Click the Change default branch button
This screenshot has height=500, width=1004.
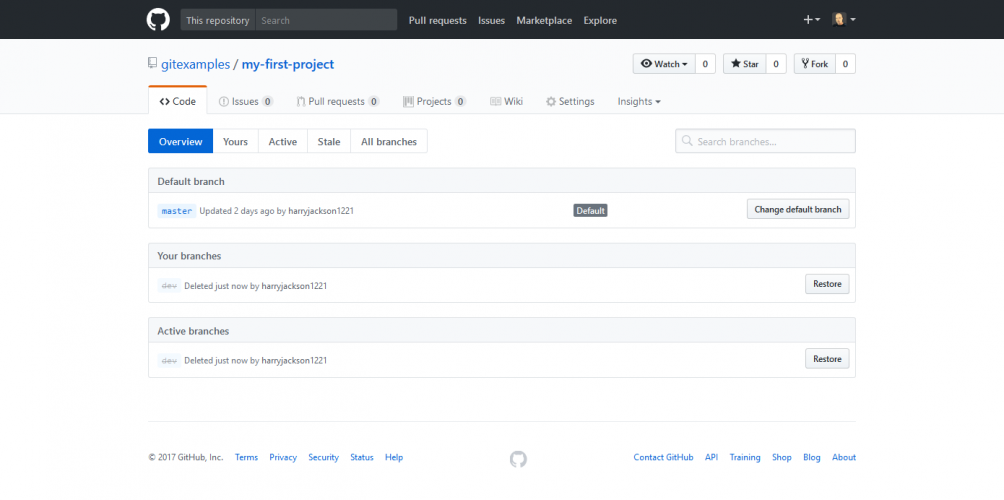coord(798,209)
